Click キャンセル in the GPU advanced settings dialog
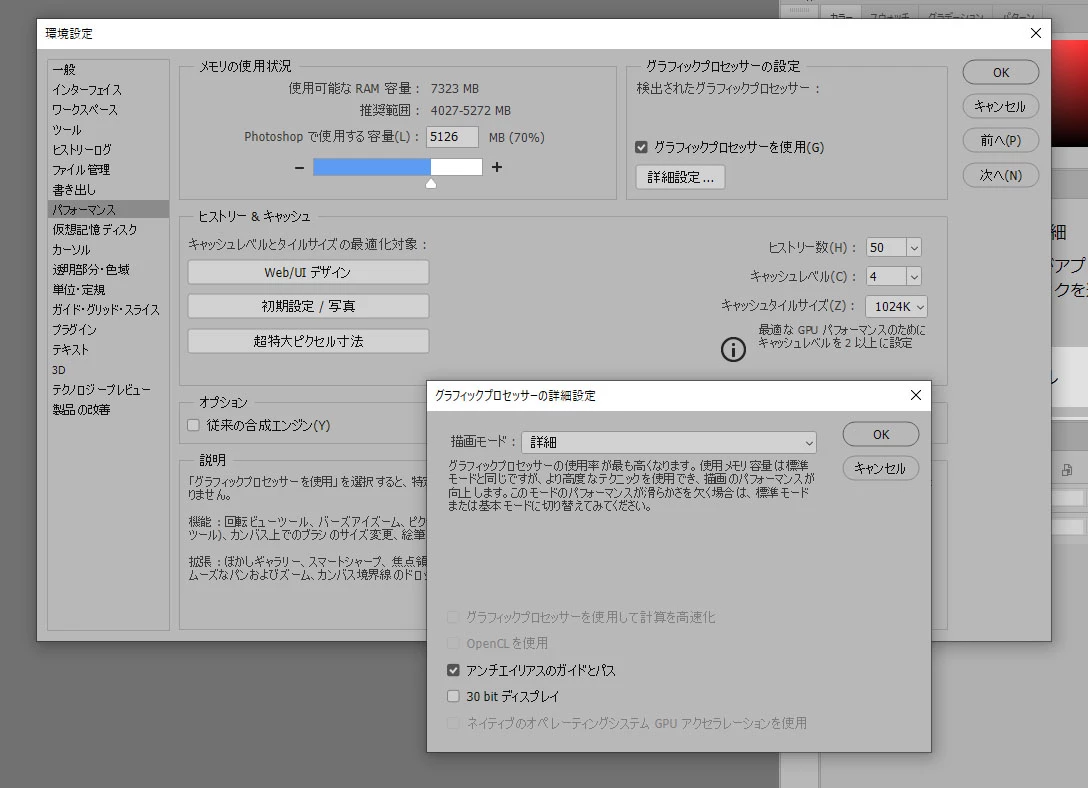Image resolution: width=1088 pixels, height=788 pixels. [x=881, y=469]
